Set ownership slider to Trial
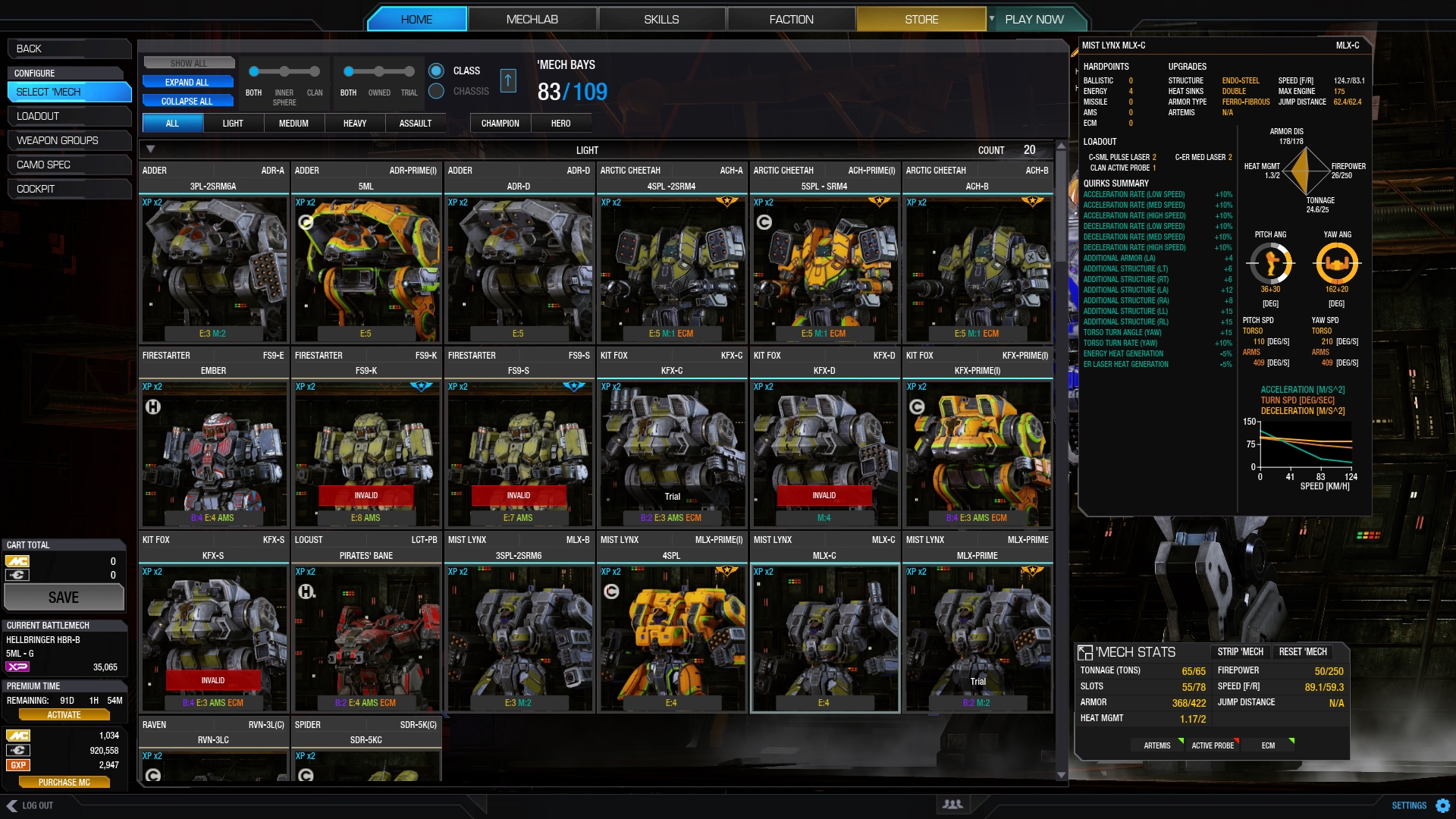This screenshot has height=819, width=1456. [x=409, y=71]
